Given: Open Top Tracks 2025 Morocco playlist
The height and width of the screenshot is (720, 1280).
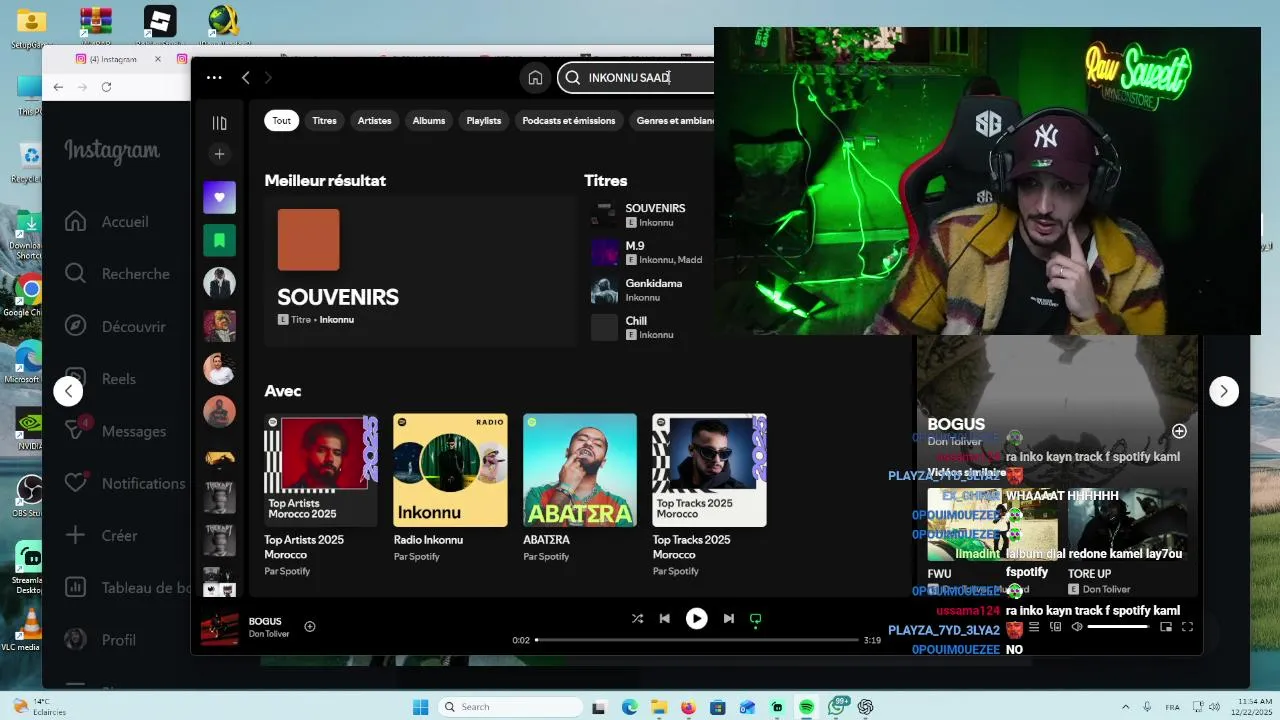Looking at the screenshot, I should [x=709, y=496].
